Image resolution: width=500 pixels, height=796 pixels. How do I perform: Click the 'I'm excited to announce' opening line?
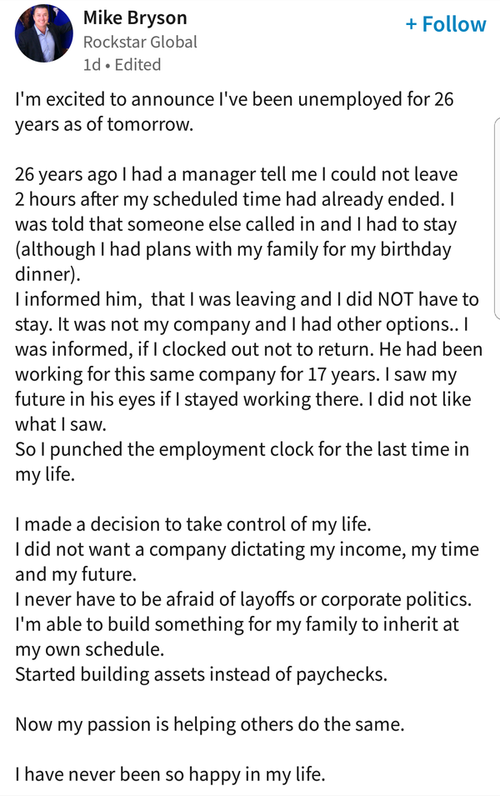(234, 111)
